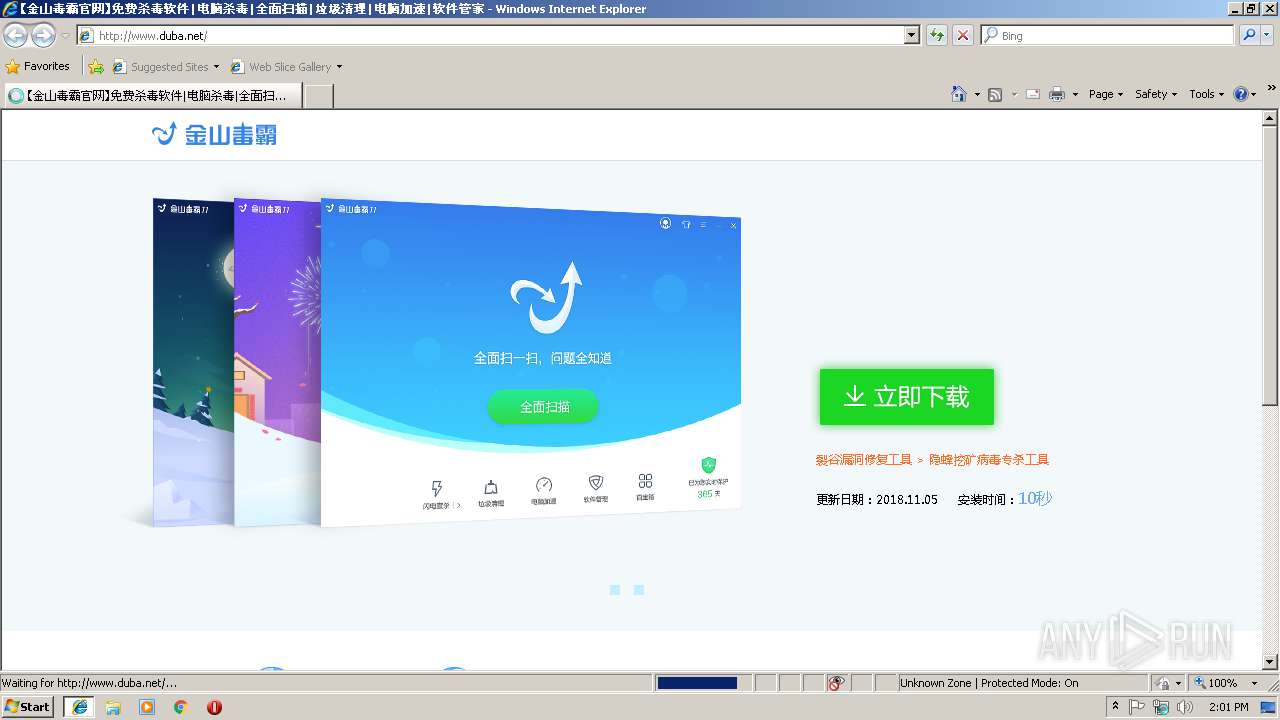The image size is (1280, 720).
Task: Open the 裂谷漏洞修复工具 link
Action: [x=864, y=460]
